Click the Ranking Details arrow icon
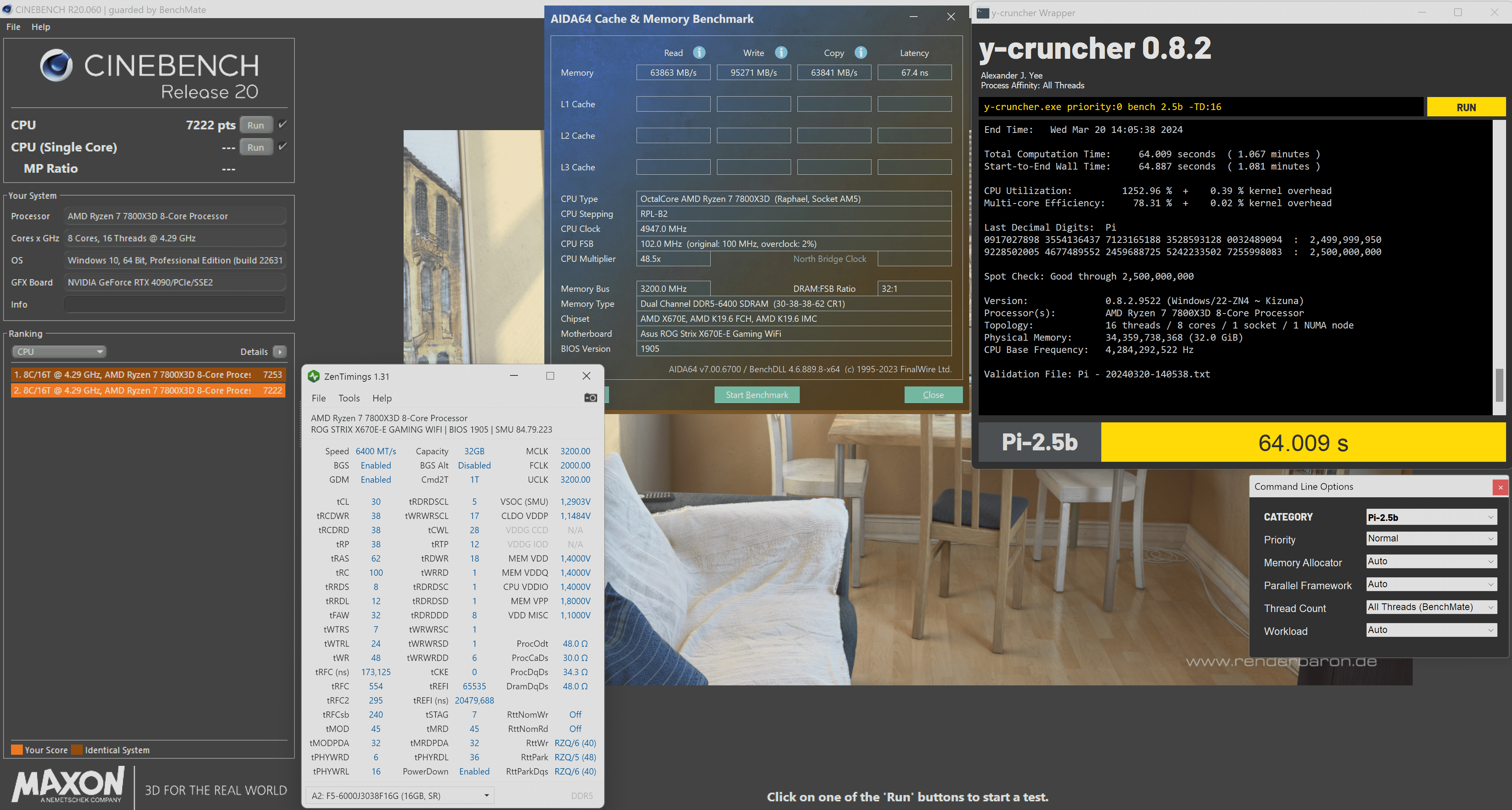The height and width of the screenshot is (810, 1512). [x=280, y=352]
